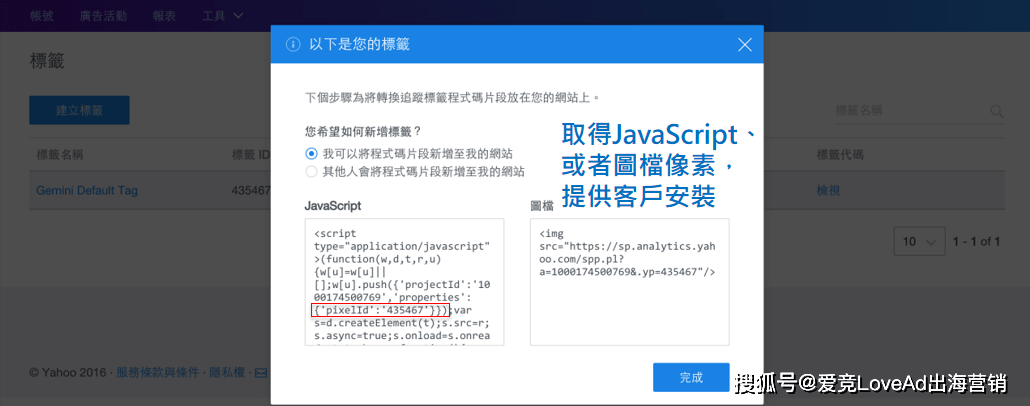The image size is (1030, 406).
Task: Click the 您希望如何新增標籤？ question text
Action: point(363,131)
